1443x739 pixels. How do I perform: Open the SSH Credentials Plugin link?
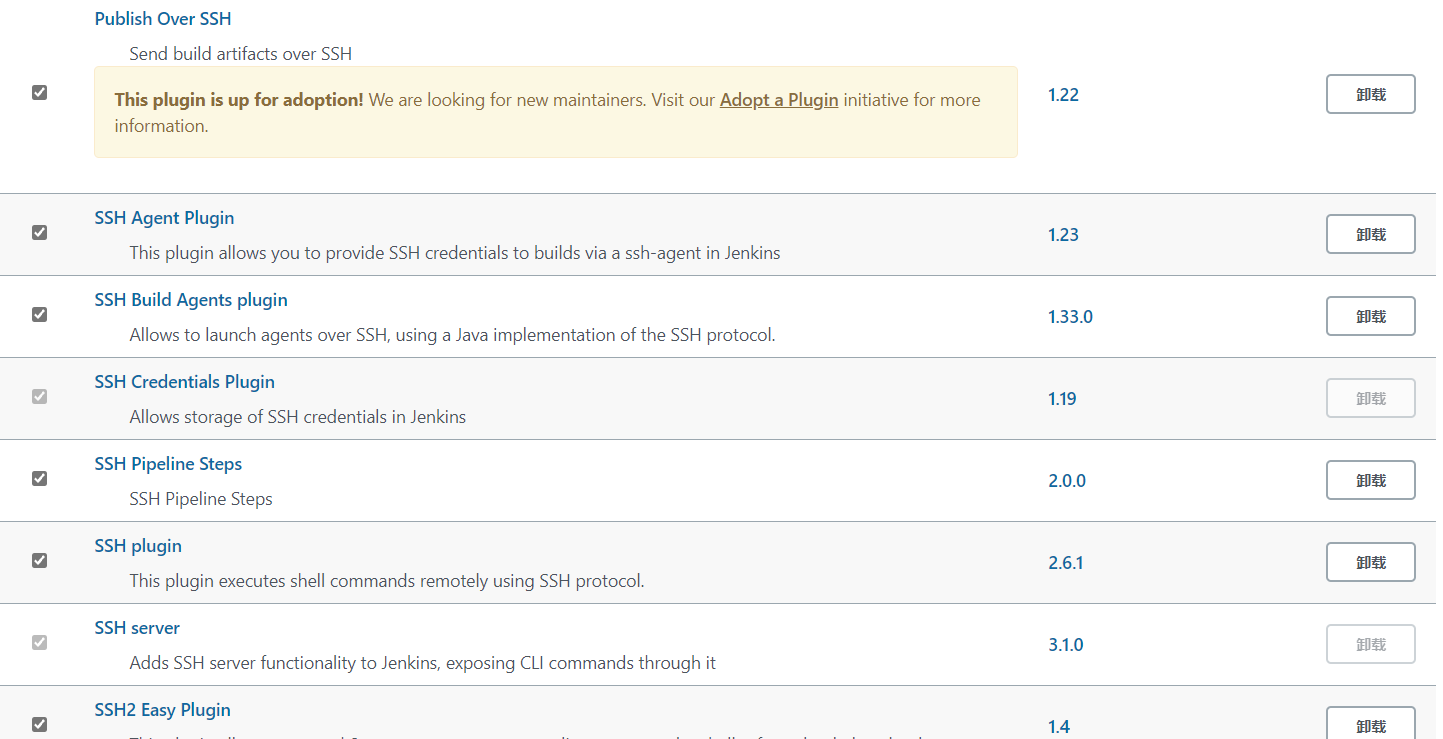[x=184, y=382]
